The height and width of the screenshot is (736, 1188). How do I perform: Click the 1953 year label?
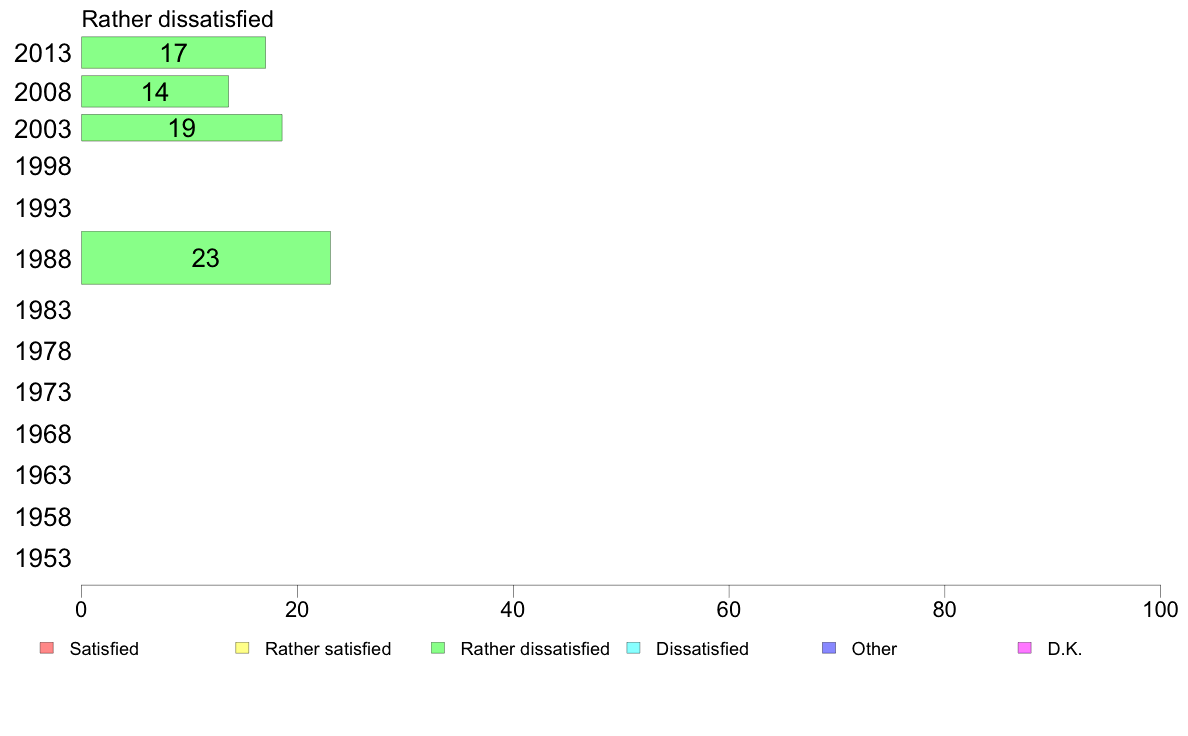click(x=43, y=559)
